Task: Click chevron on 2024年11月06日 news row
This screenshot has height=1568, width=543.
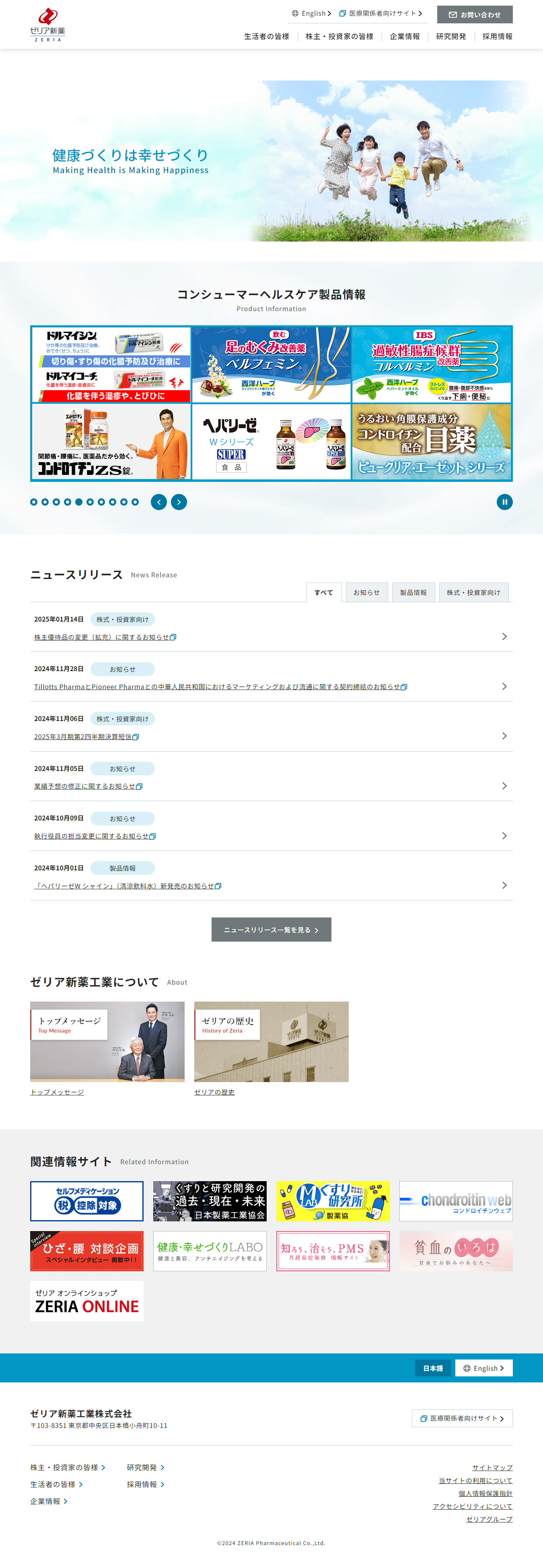Action: pos(504,737)
